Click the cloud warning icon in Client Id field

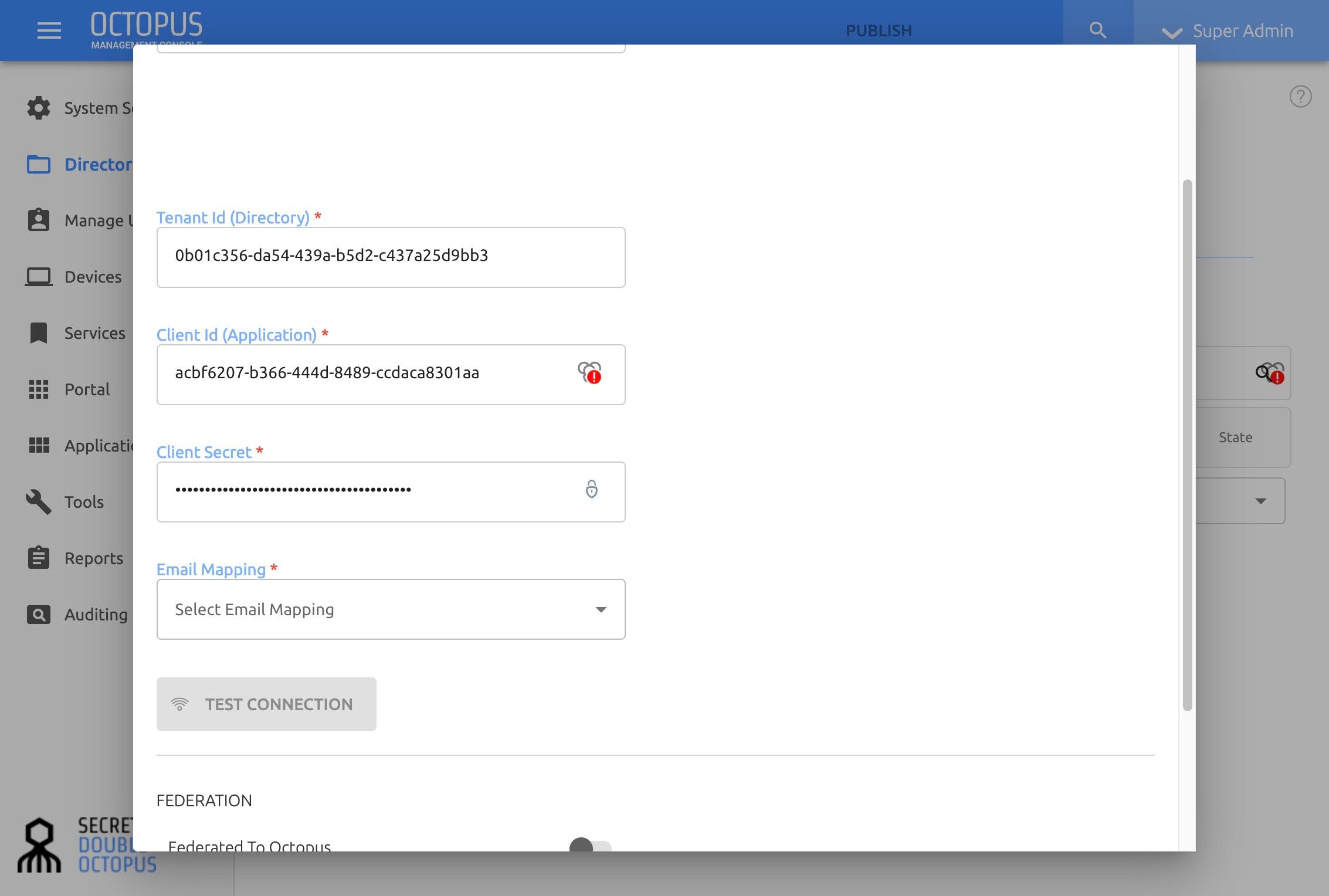tap(589, 372)
